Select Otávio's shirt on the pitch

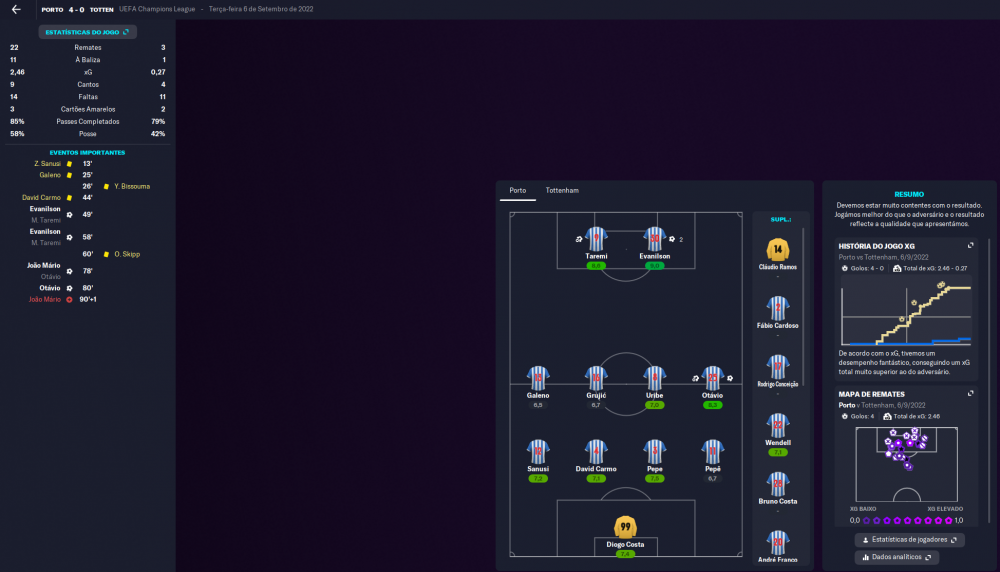coord(712,378)
